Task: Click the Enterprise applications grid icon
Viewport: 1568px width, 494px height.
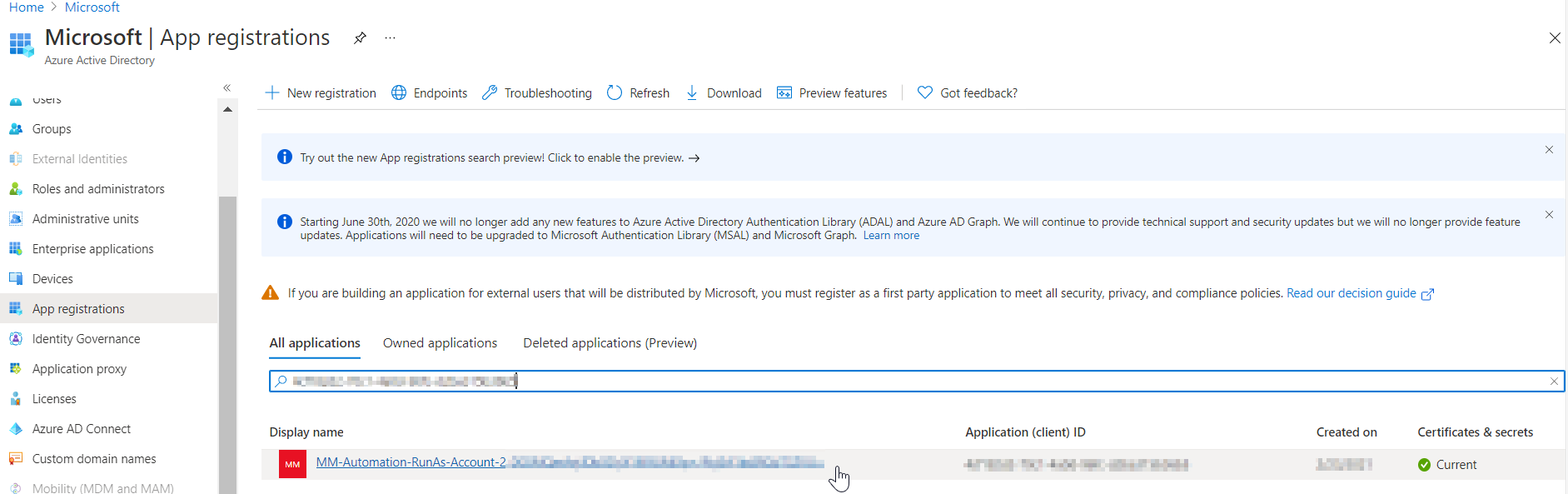Action: click(16, 249)
